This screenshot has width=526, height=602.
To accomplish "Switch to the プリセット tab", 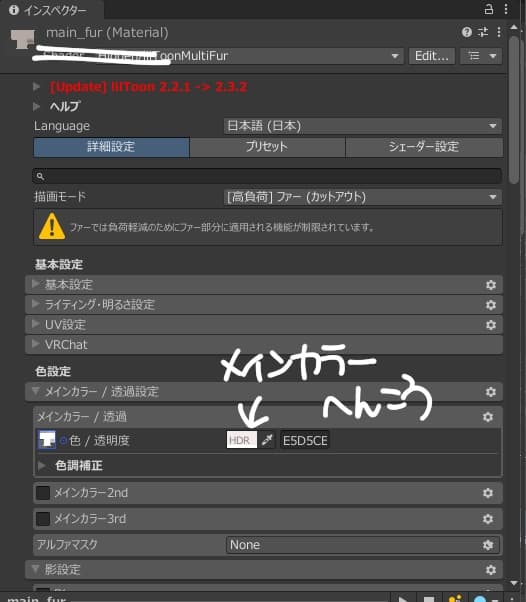I will 267,147.
